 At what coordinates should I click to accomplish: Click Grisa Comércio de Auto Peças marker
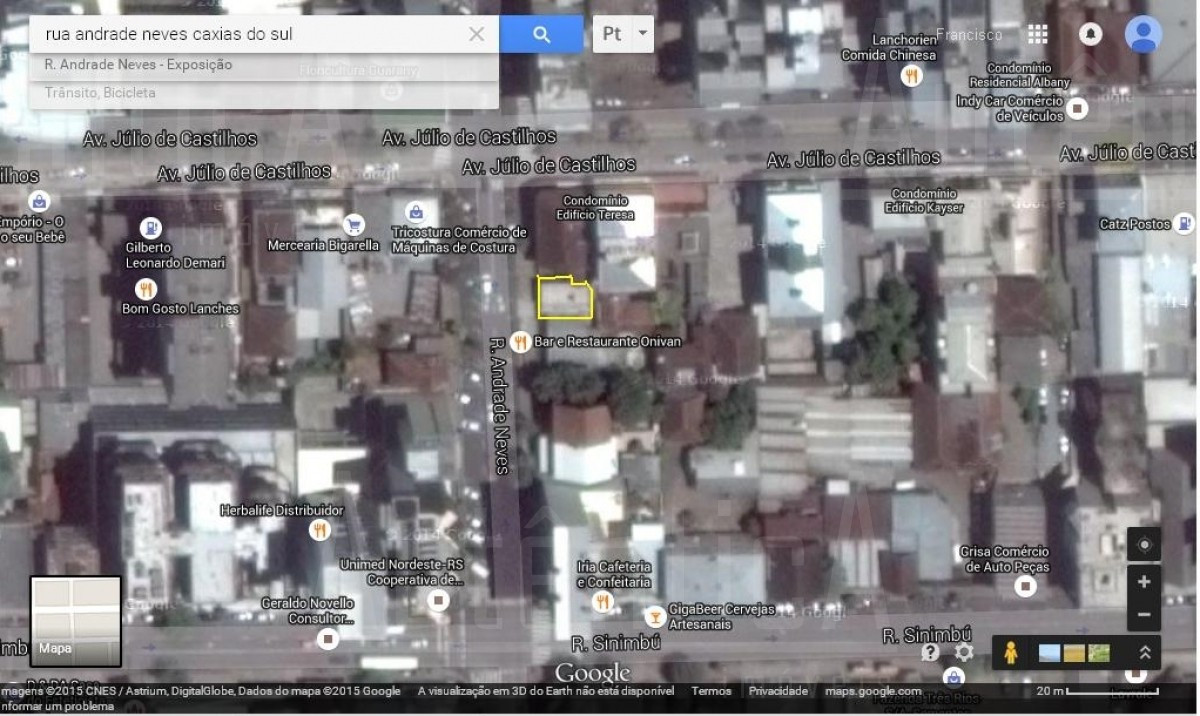(x=1025, y=587)
